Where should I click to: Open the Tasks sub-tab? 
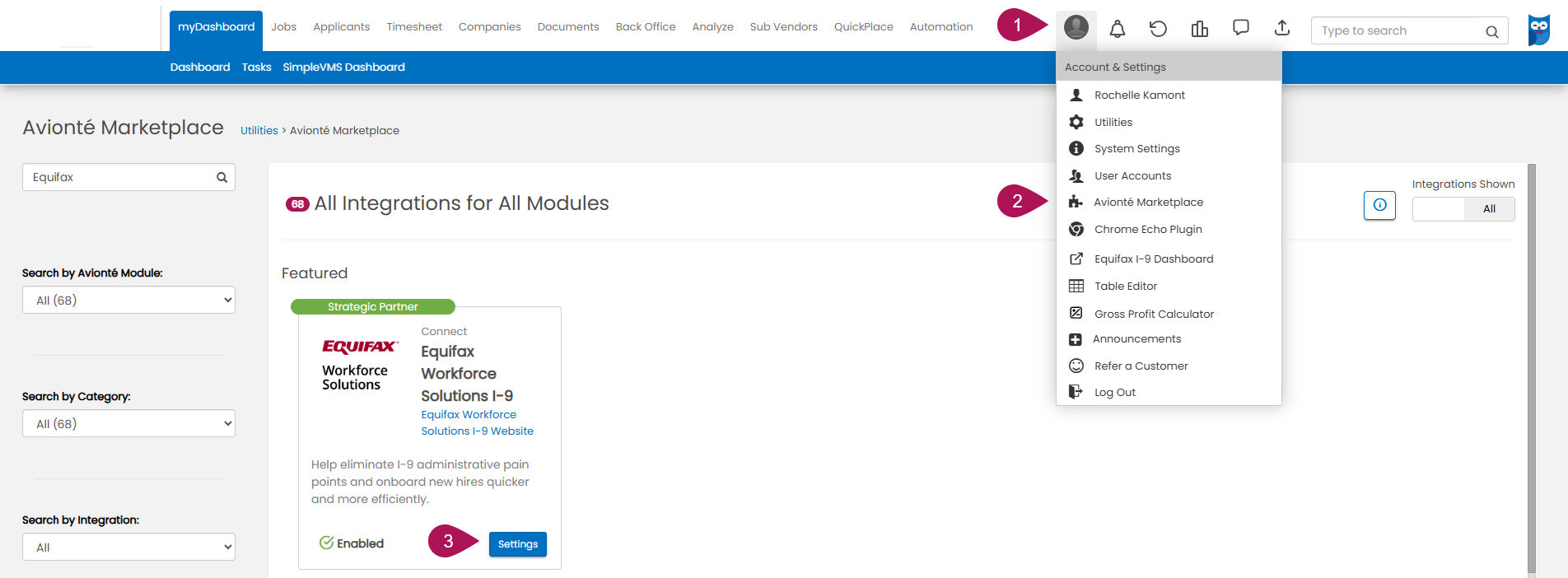click(x=256, y=68)
